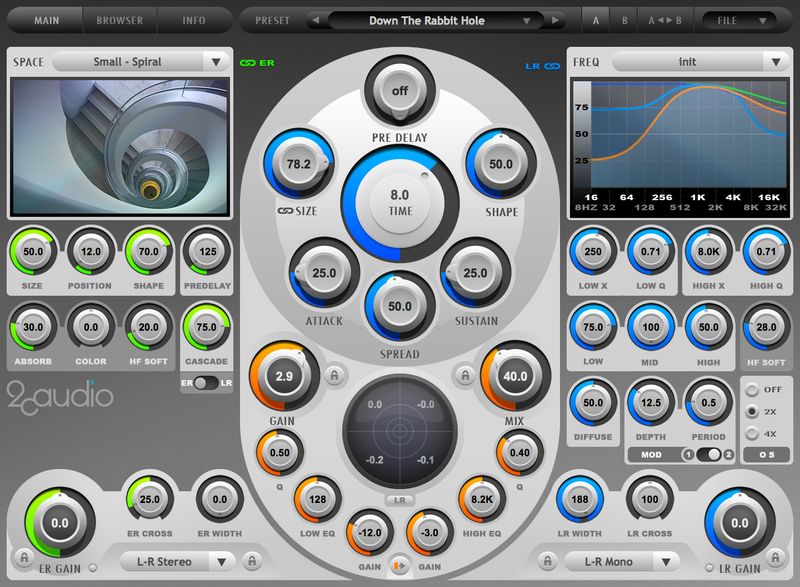Click the lock icon beside the orange Gain knob
This screenshot has width=800, height=587.
[333, 376]
